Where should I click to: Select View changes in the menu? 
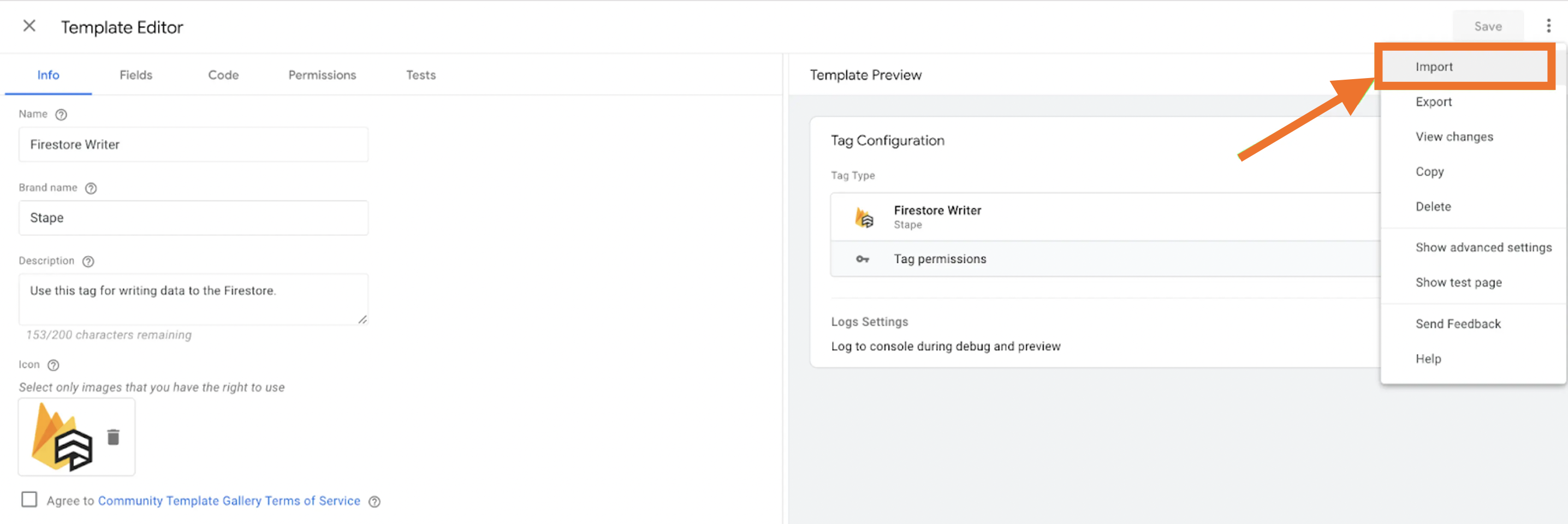(1473, 136)
